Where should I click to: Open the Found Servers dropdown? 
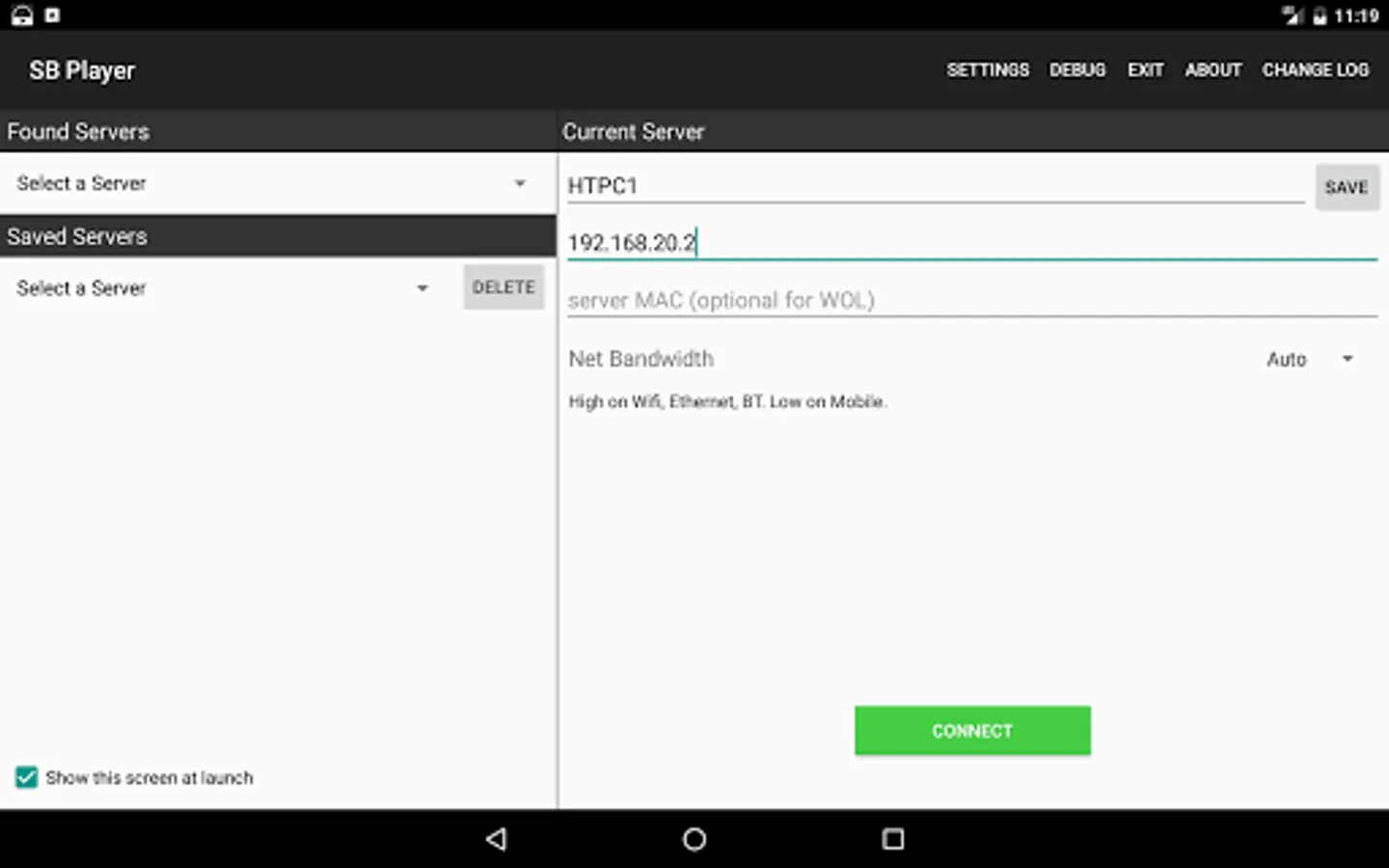278,183
